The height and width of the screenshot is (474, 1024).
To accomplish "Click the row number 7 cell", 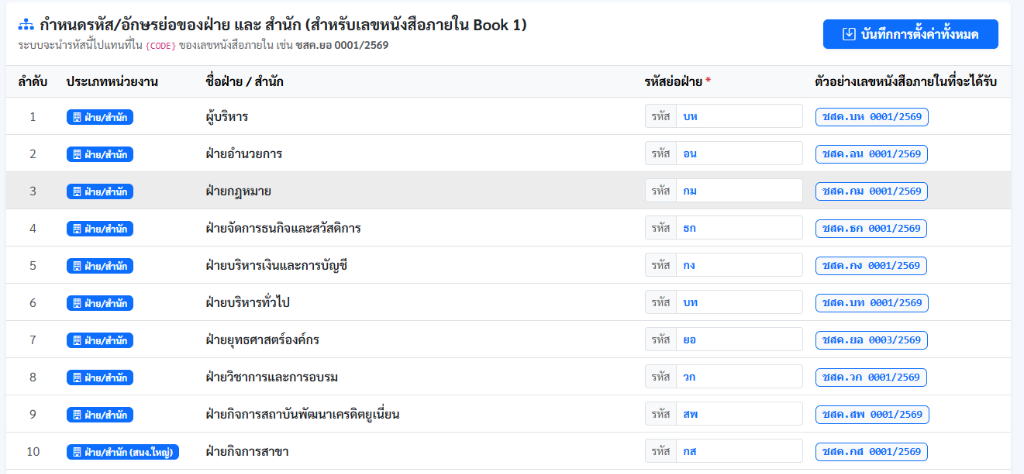I will point(33,340).
